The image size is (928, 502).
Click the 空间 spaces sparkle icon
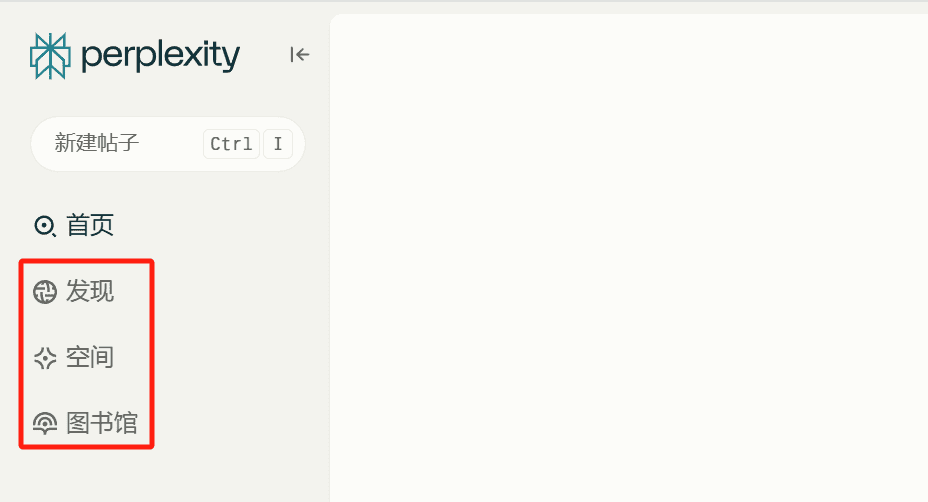(x=45, y=358)
